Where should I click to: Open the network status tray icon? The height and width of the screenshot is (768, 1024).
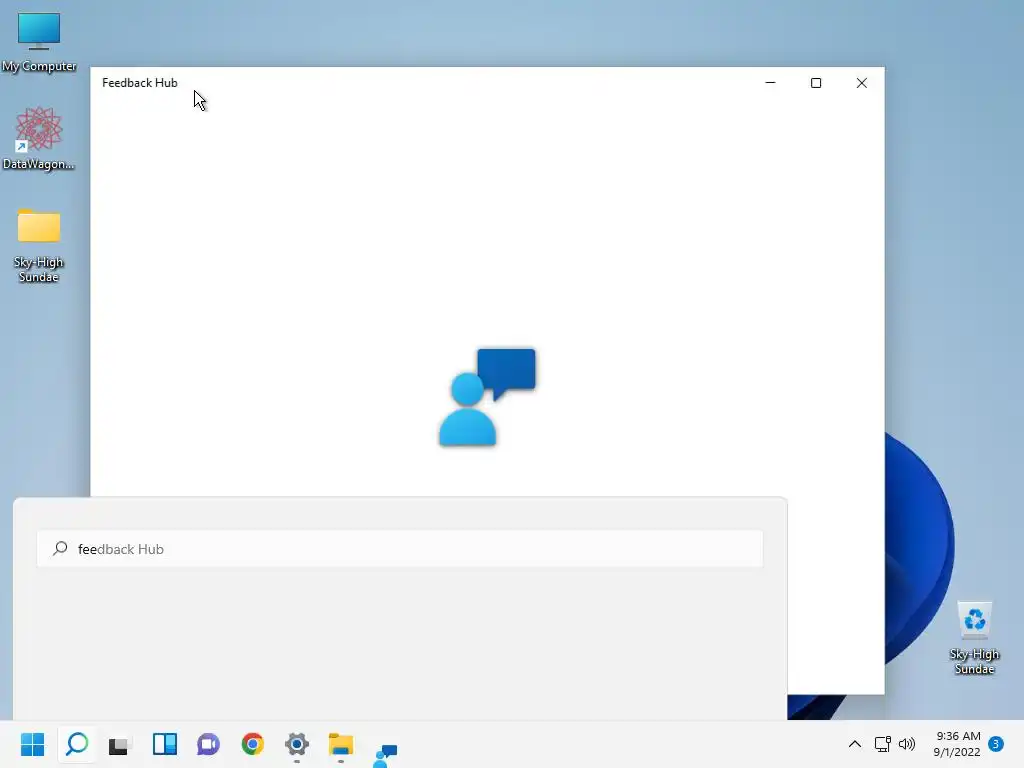coord(882,744)
